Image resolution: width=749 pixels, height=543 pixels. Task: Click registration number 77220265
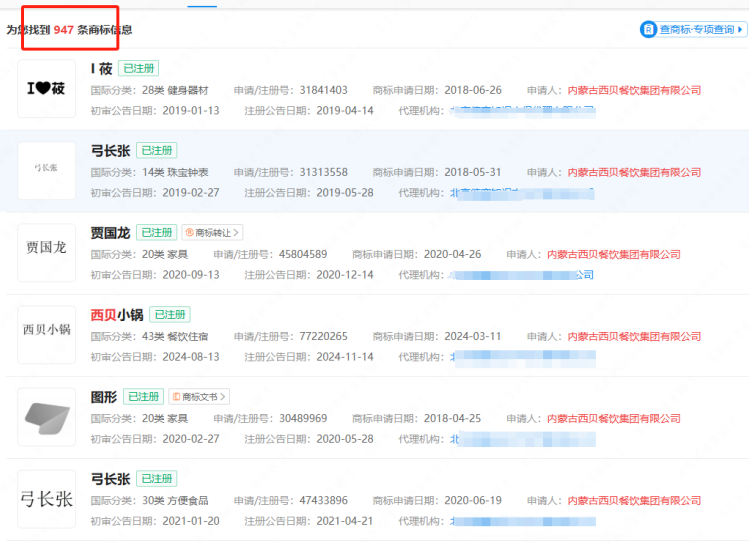pos(323,337)
